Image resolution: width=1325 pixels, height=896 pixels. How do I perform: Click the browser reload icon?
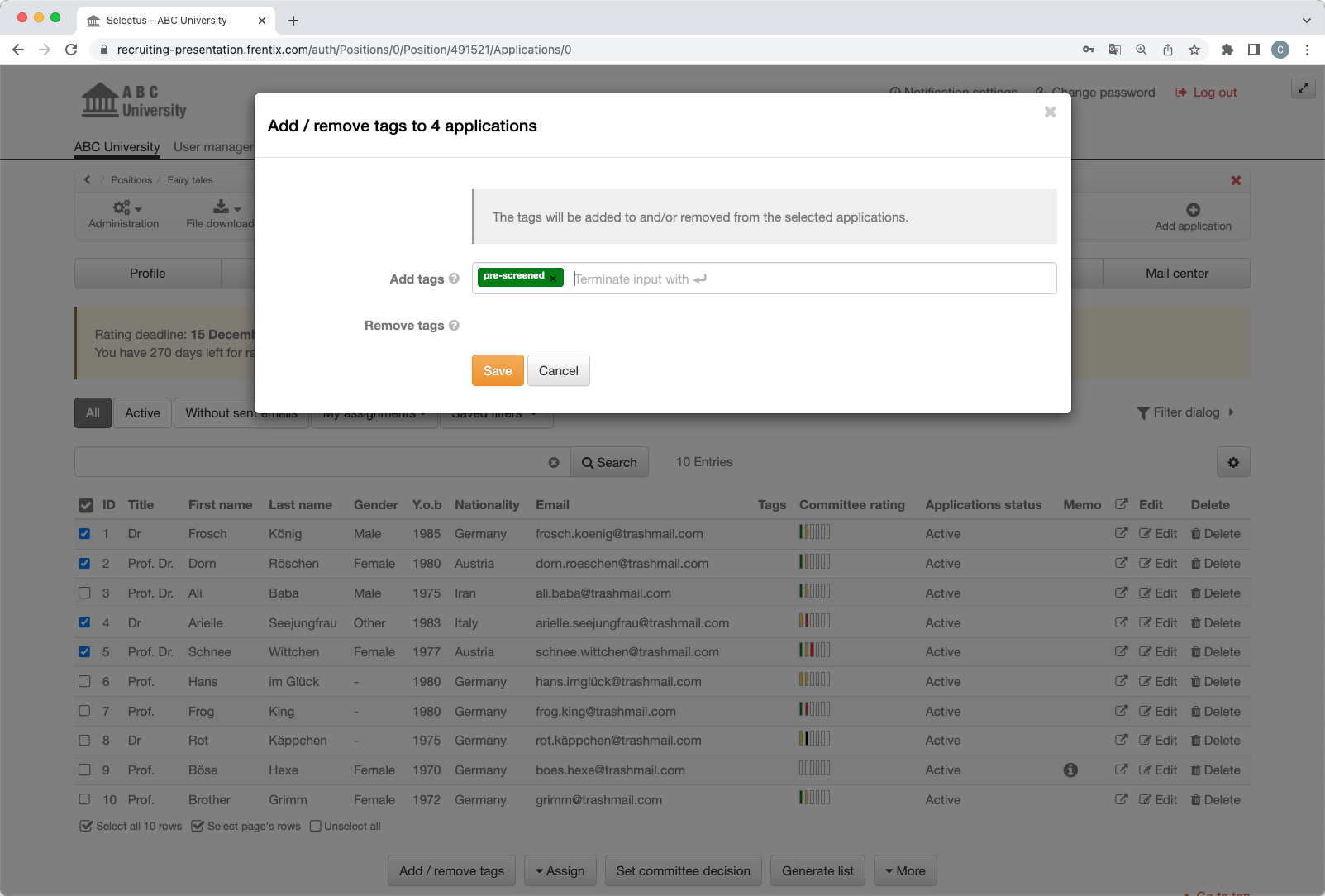tap(71, 50)
